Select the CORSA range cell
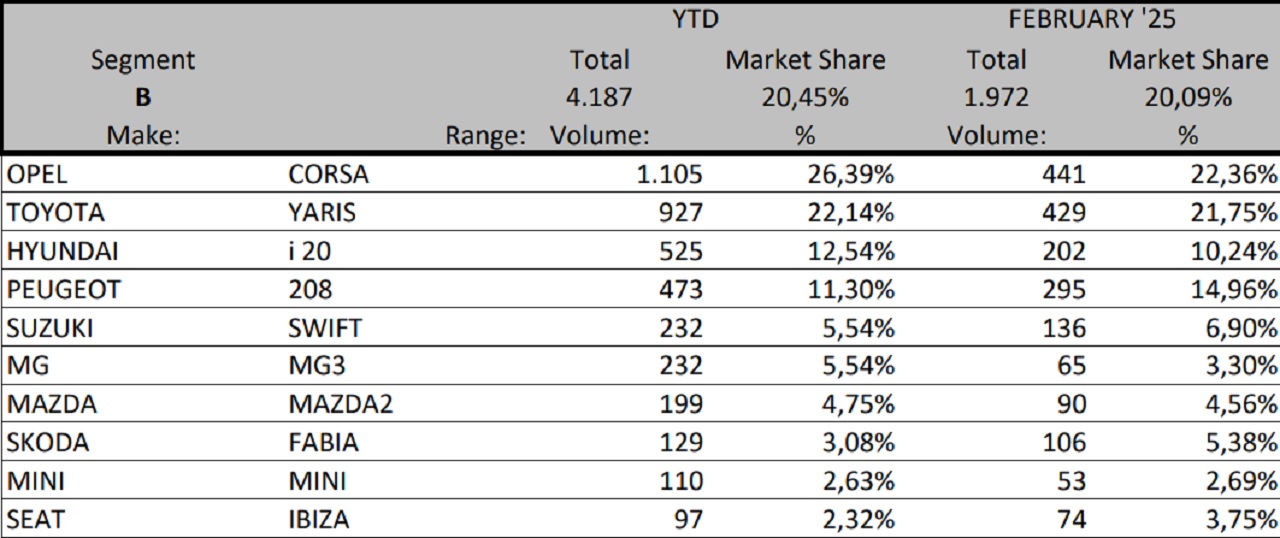 tap(328, 174)
